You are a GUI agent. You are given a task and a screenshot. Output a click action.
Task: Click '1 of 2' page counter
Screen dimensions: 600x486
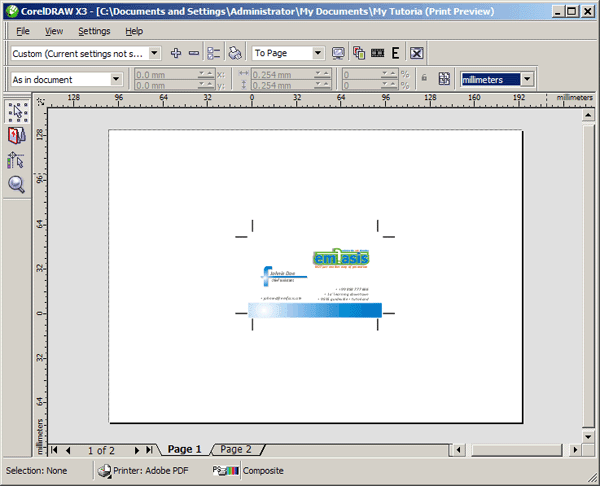point(101,450)
